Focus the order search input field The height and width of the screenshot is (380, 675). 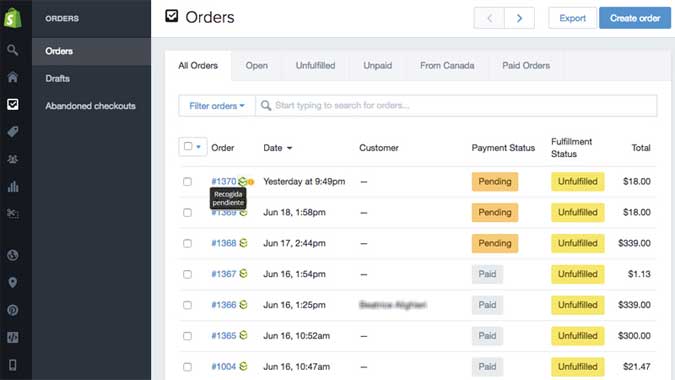pos(456,105)
